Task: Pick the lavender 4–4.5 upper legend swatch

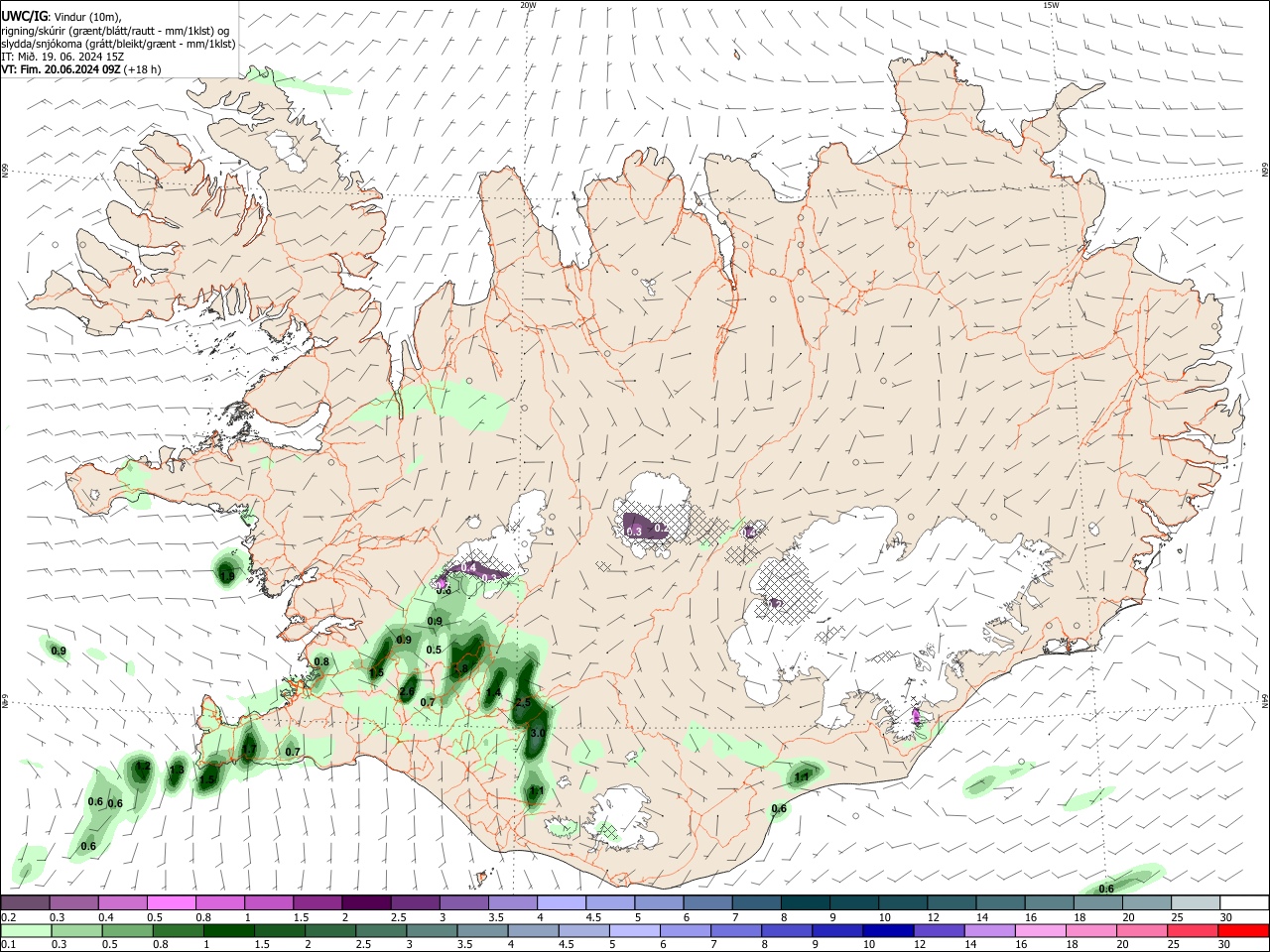Action: point(560,903)
